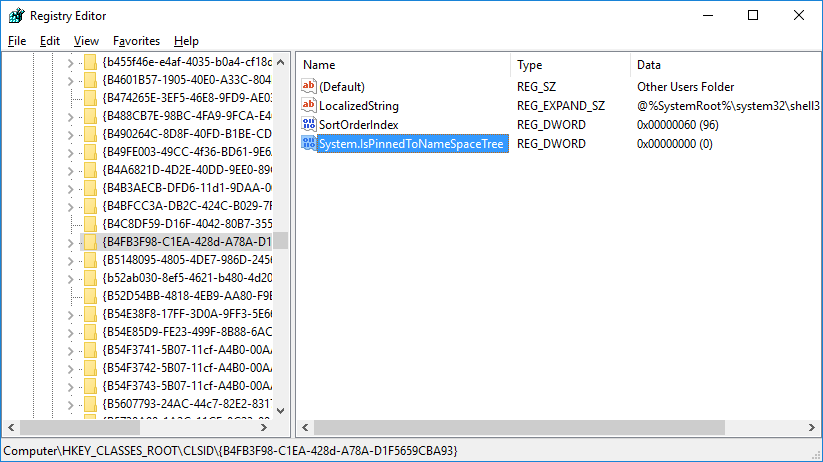Click the values pane horizontal scrollbar thumb

click(520, 427)
